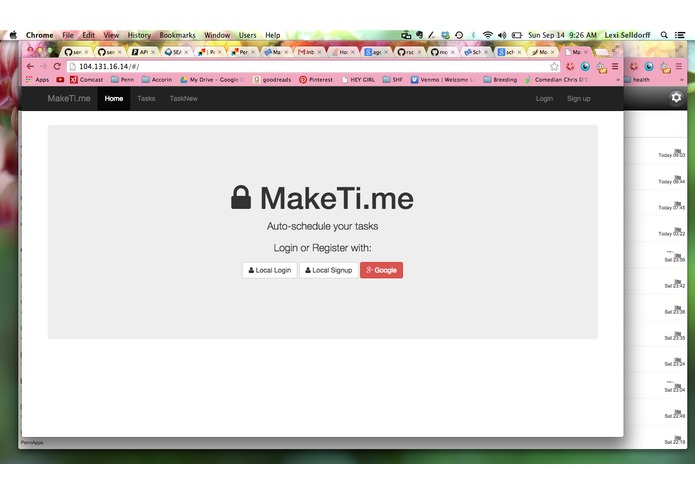Screen dimensions: 695x494
Task: Open the Comedian Chris D bookmark
Action: (x=556, y=80)
